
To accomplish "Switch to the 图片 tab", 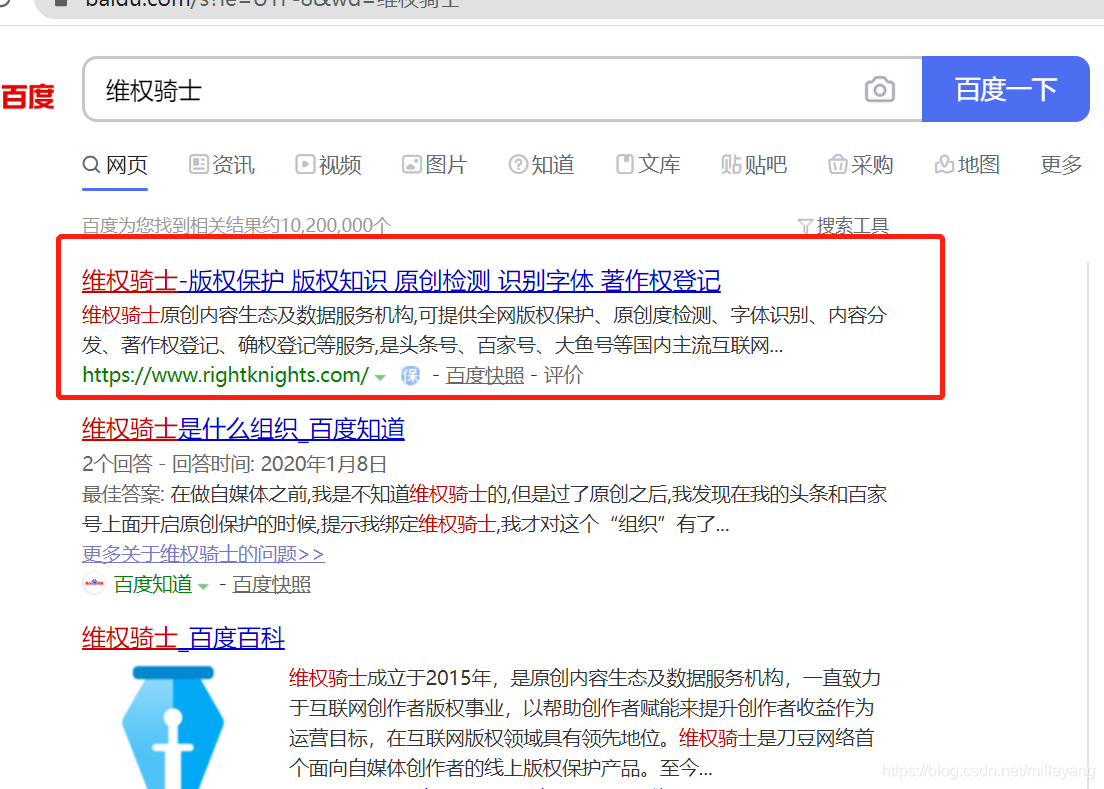I will click(x=434, y=165).
